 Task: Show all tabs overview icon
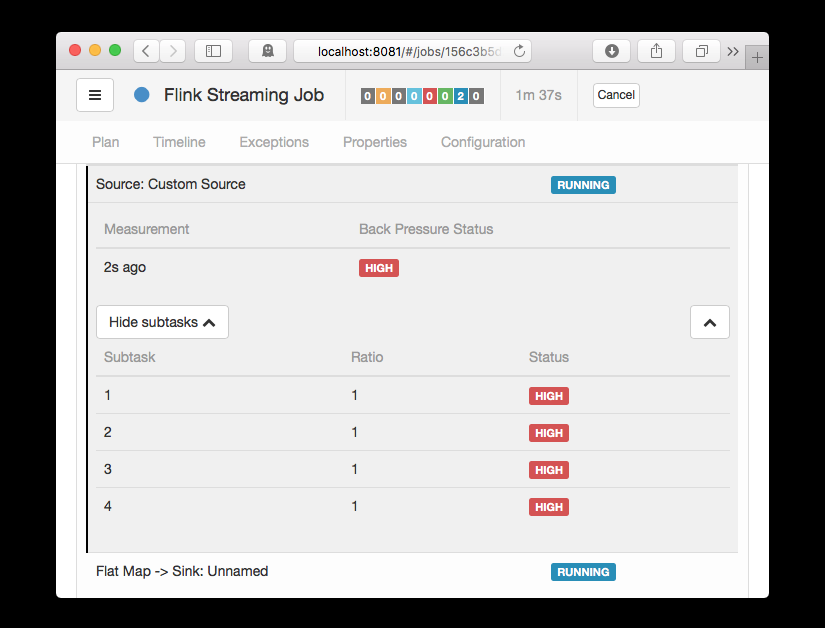click(x=701, y=51)
